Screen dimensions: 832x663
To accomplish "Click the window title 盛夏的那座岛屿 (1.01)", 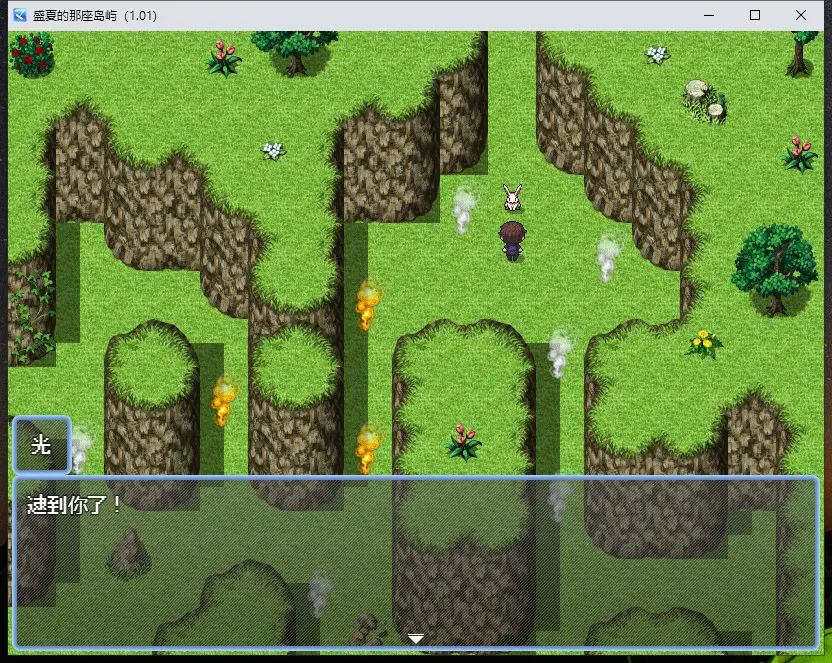I will pyautogui.click(x=94, y=15).
